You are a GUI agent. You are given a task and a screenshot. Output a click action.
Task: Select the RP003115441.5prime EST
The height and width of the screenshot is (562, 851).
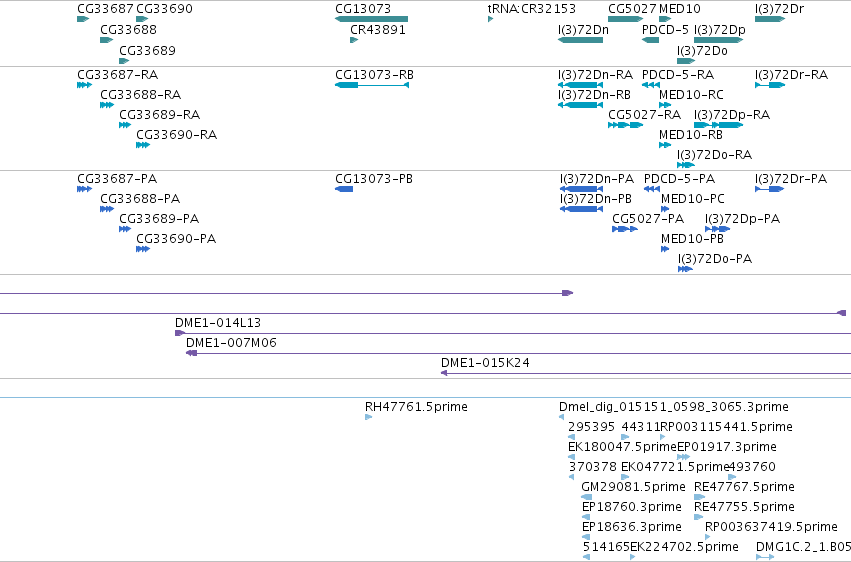click(663, 437)
